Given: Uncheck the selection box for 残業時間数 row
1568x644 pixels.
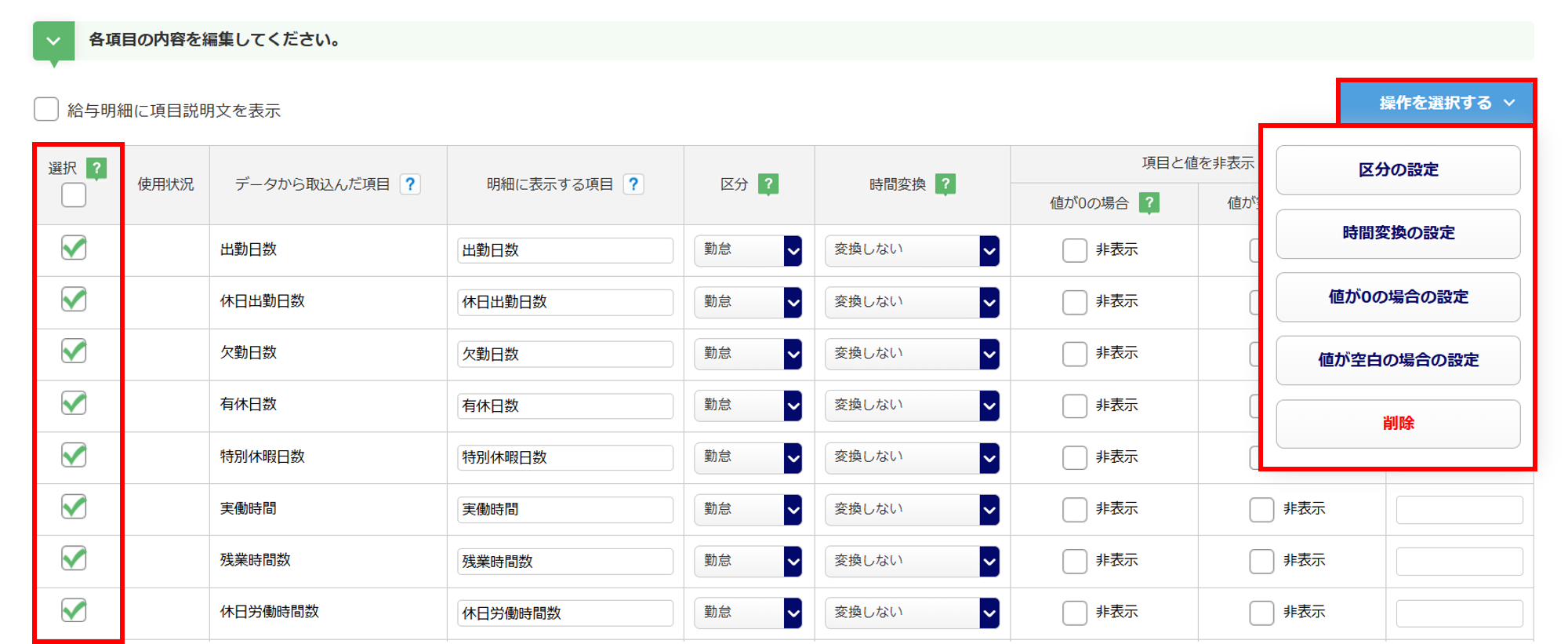Looking at the screenshot, I should [74, 558].
